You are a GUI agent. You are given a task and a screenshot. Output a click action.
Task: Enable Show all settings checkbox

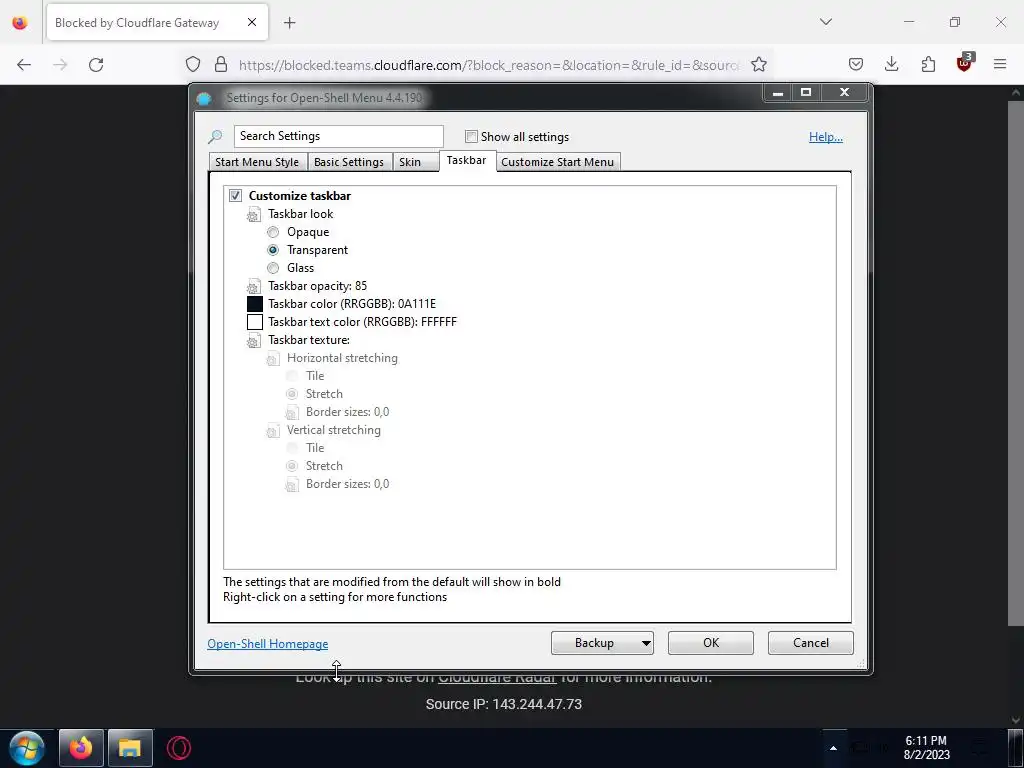click(471, 136)
